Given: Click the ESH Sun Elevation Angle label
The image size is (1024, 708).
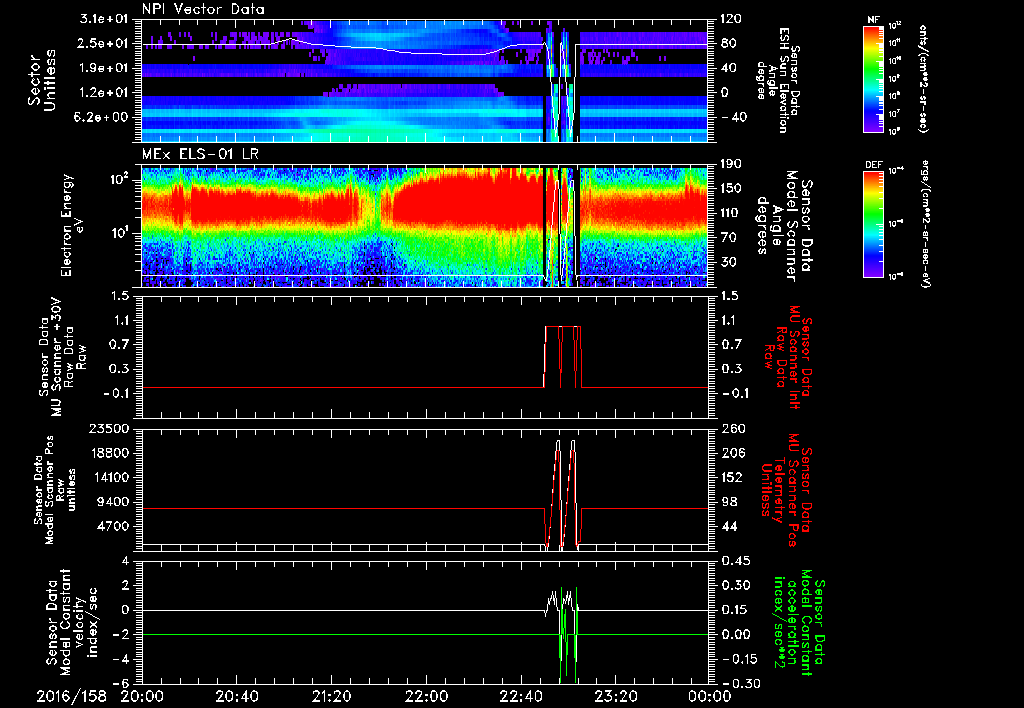Looking at the screenshot, I should click(x=783, y=80).
